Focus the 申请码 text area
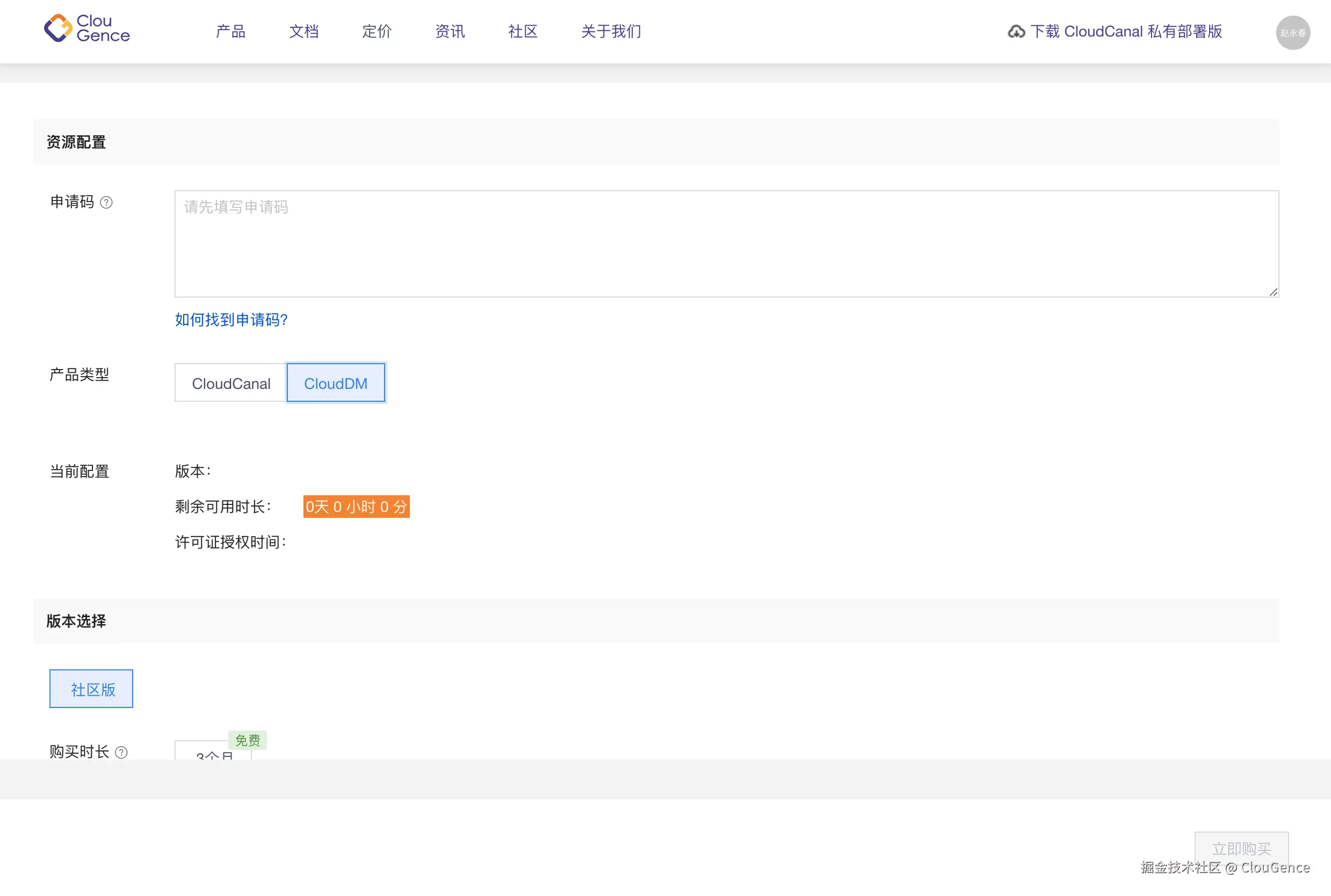This screenshot has height=896, width=1331. pos(727,244)
